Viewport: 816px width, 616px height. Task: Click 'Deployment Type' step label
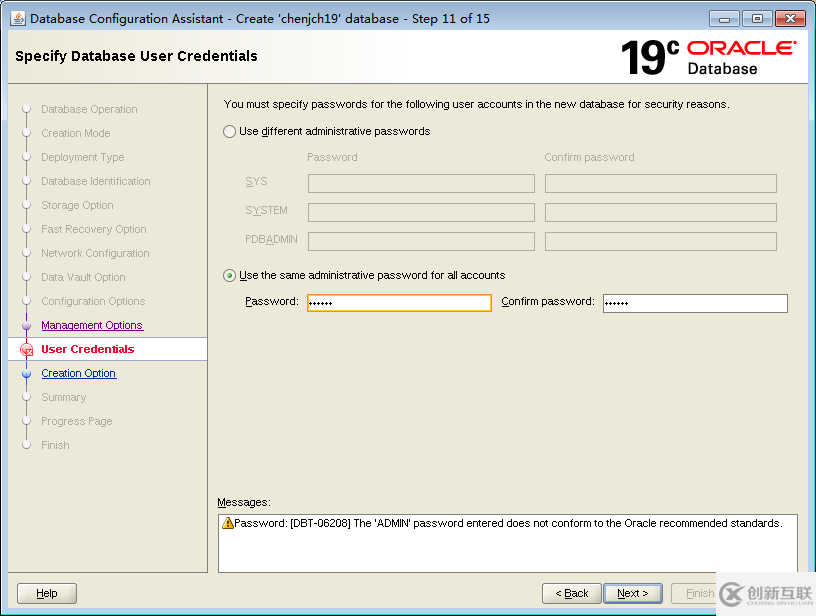(x=83, y=157)
